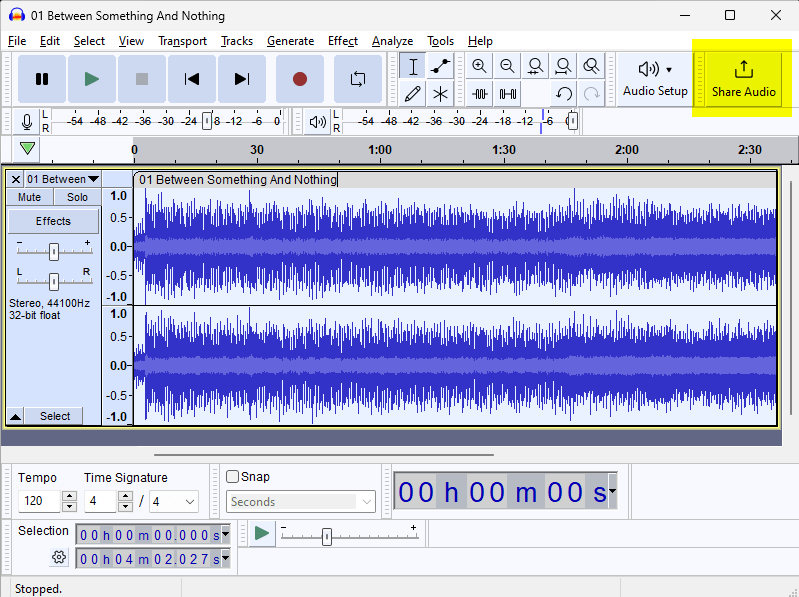Image resolution: width=799 pixels, height=597 pixels.
Task: Click the Undo arrow icon
Action: [564, 94]
